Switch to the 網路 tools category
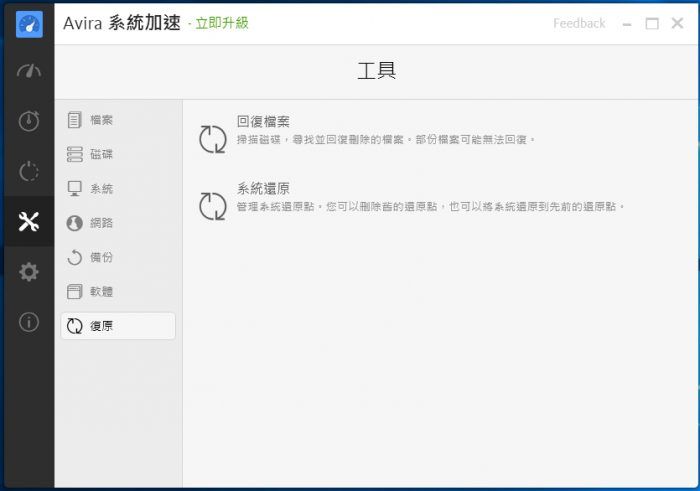This screenshot has width=700, height=491. point(118,223)
